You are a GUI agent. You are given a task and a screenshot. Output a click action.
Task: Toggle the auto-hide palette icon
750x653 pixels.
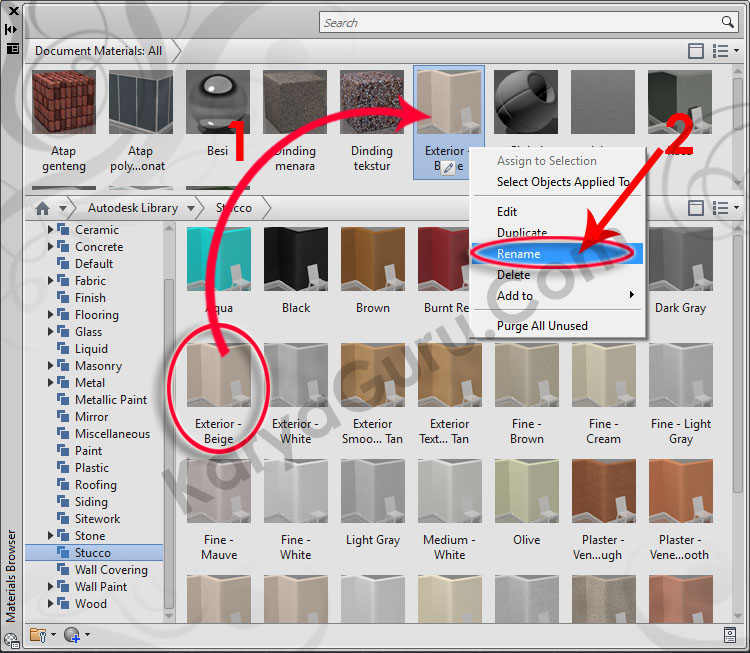point(12,29)
